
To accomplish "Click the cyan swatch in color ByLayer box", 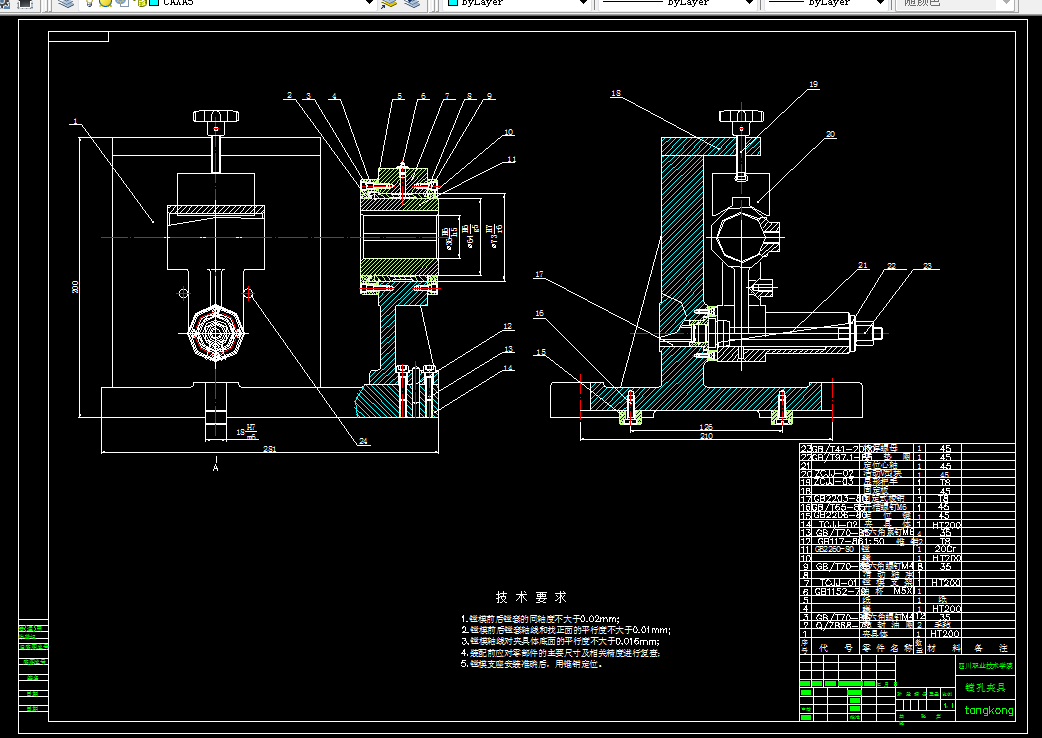I will click(453, 3).
